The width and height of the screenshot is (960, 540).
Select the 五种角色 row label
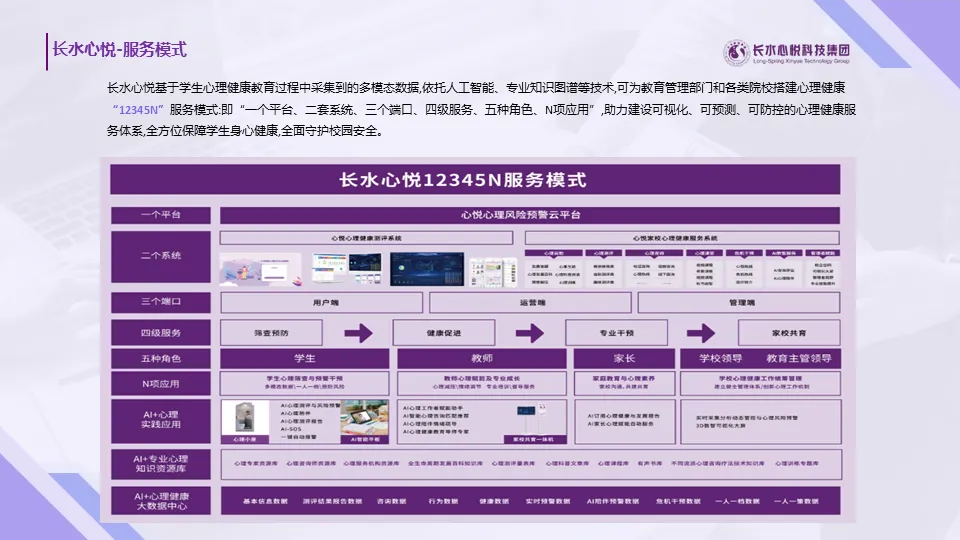pos(161,359)
